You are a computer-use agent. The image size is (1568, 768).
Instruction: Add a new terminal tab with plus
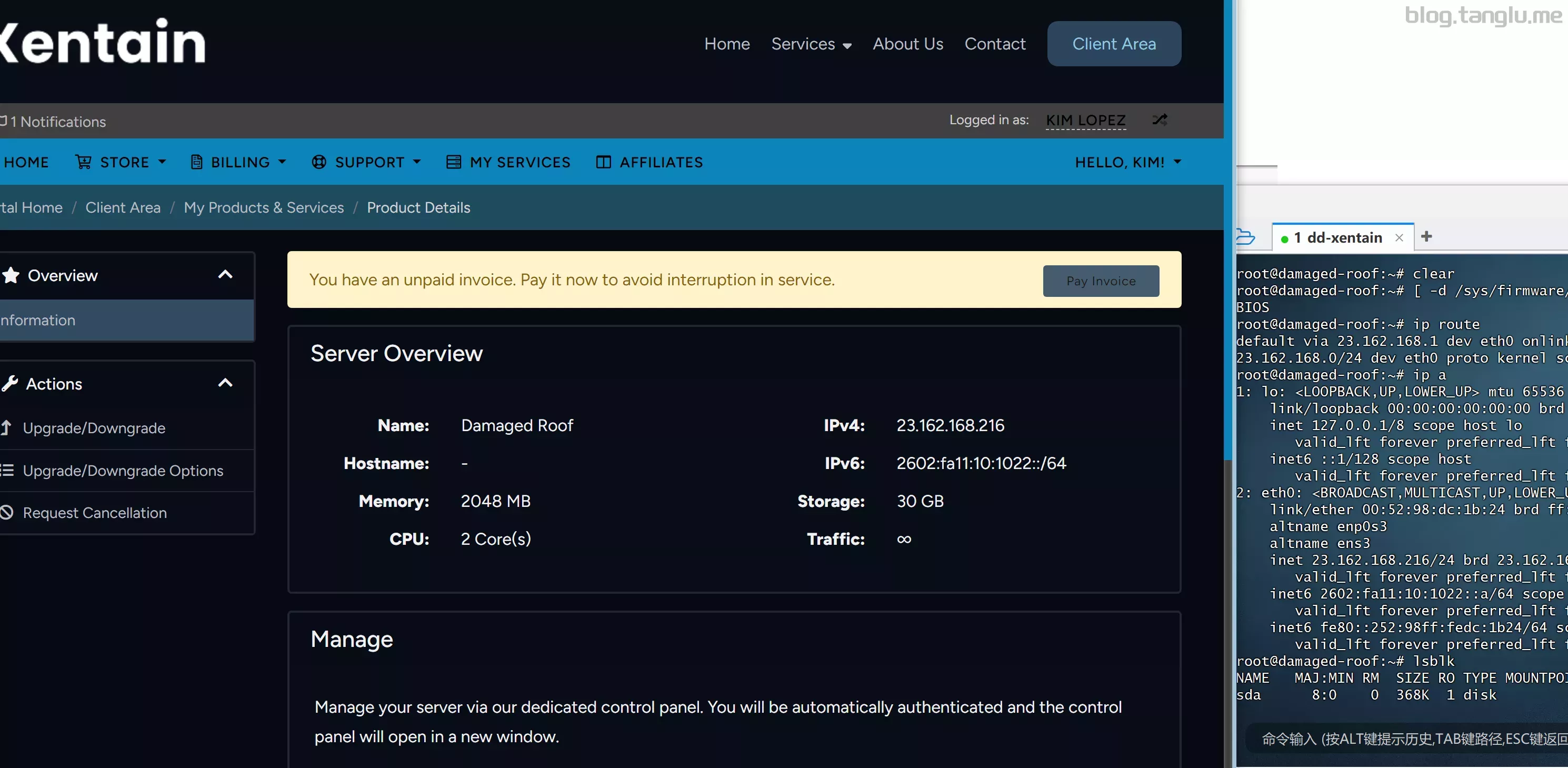[x=1426, y=237]
